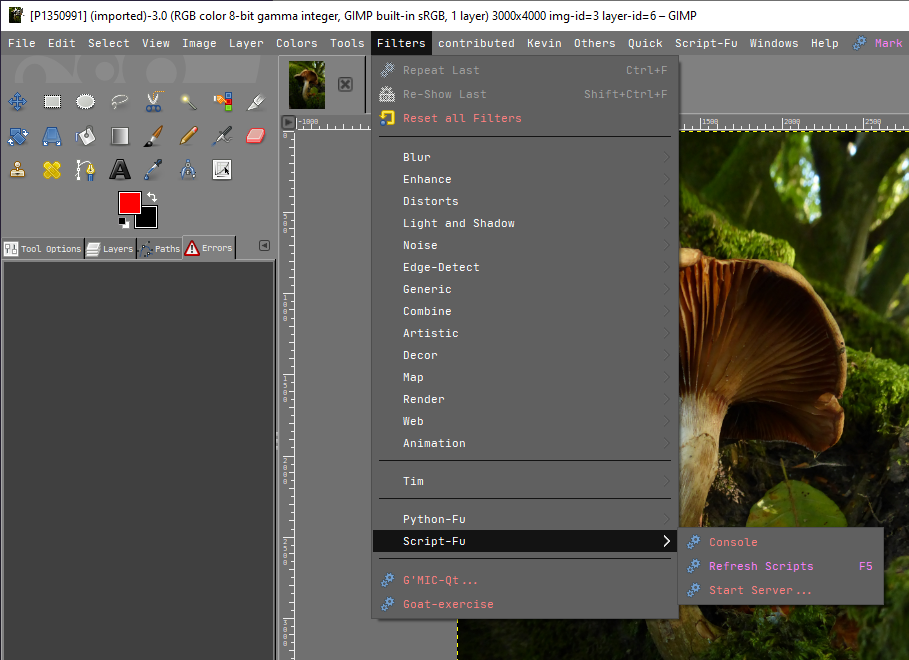909x660 pixels.
Task: Swap foreground and background colors
Action: tap(152, 197)
